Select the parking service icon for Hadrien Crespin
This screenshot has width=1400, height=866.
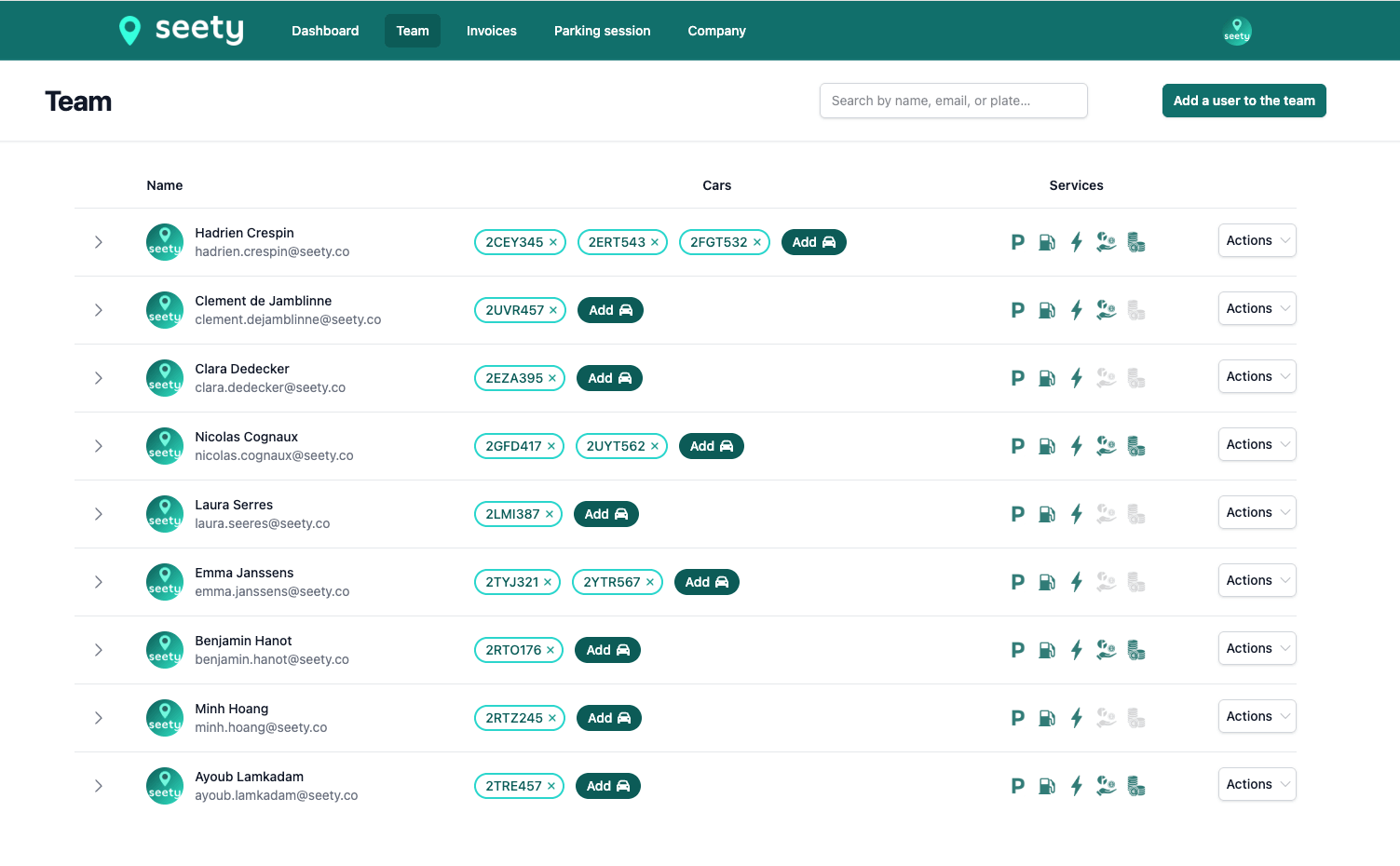click(x=1017, y=241)
